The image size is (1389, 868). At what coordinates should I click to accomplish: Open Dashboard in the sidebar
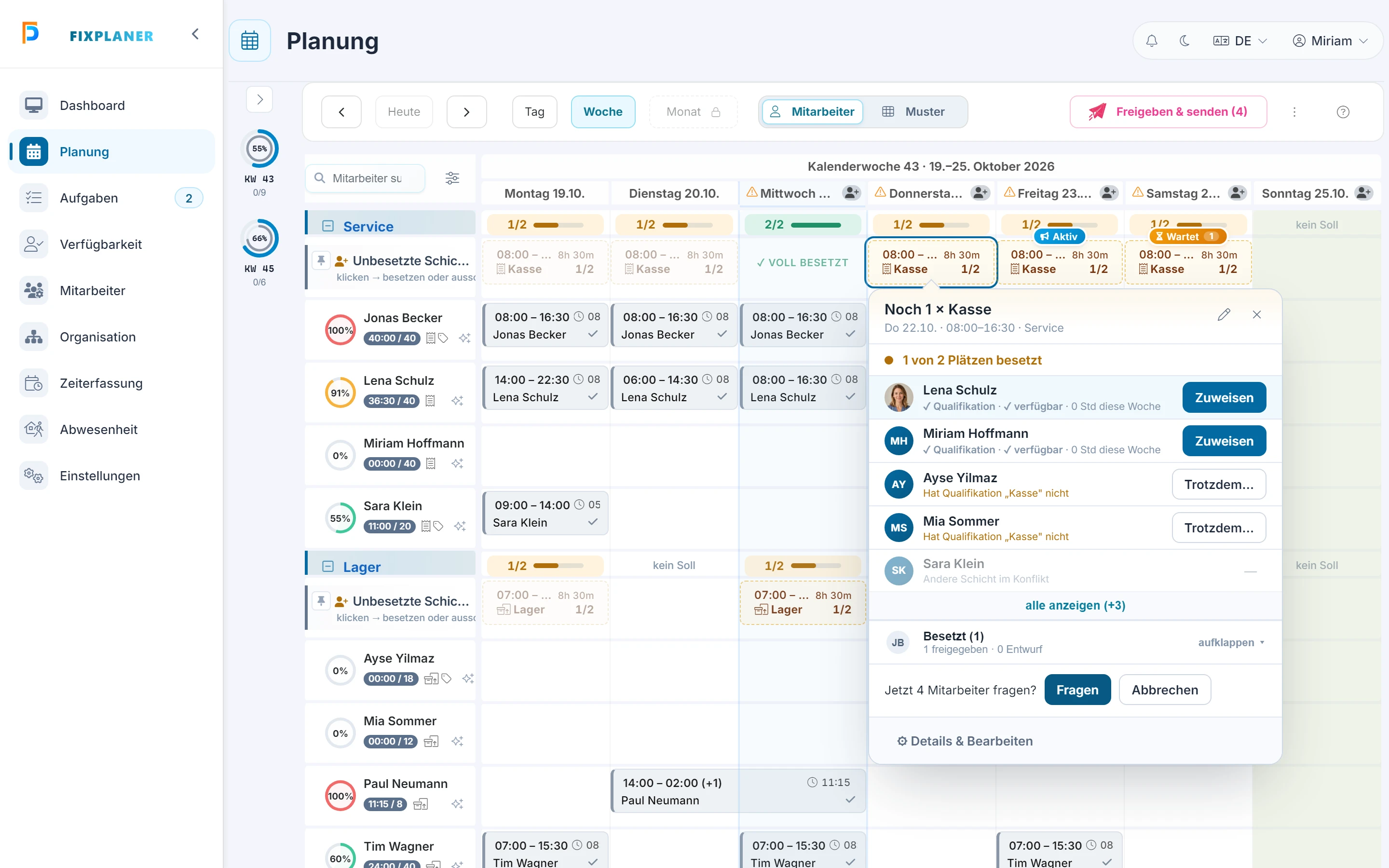pos(112,106)
